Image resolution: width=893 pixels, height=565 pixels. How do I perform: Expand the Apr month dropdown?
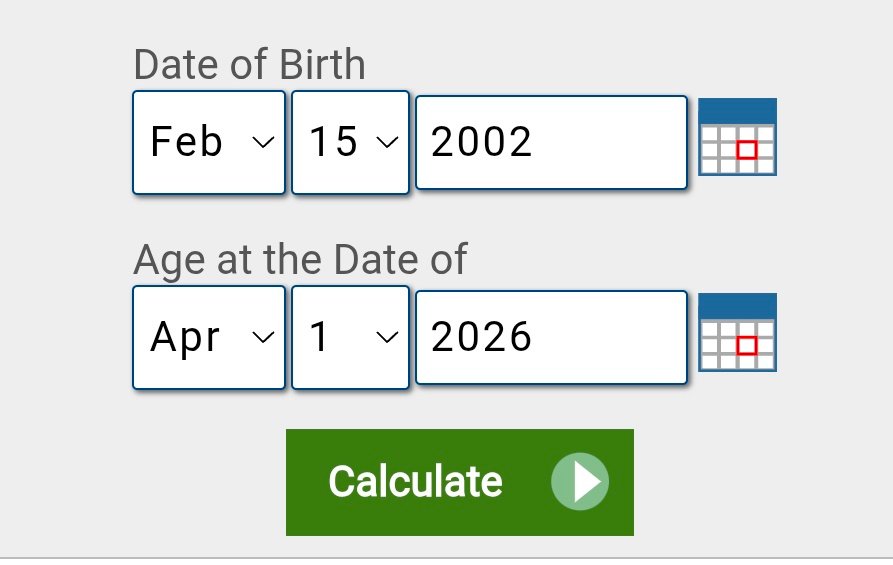(x=209, y=337)
